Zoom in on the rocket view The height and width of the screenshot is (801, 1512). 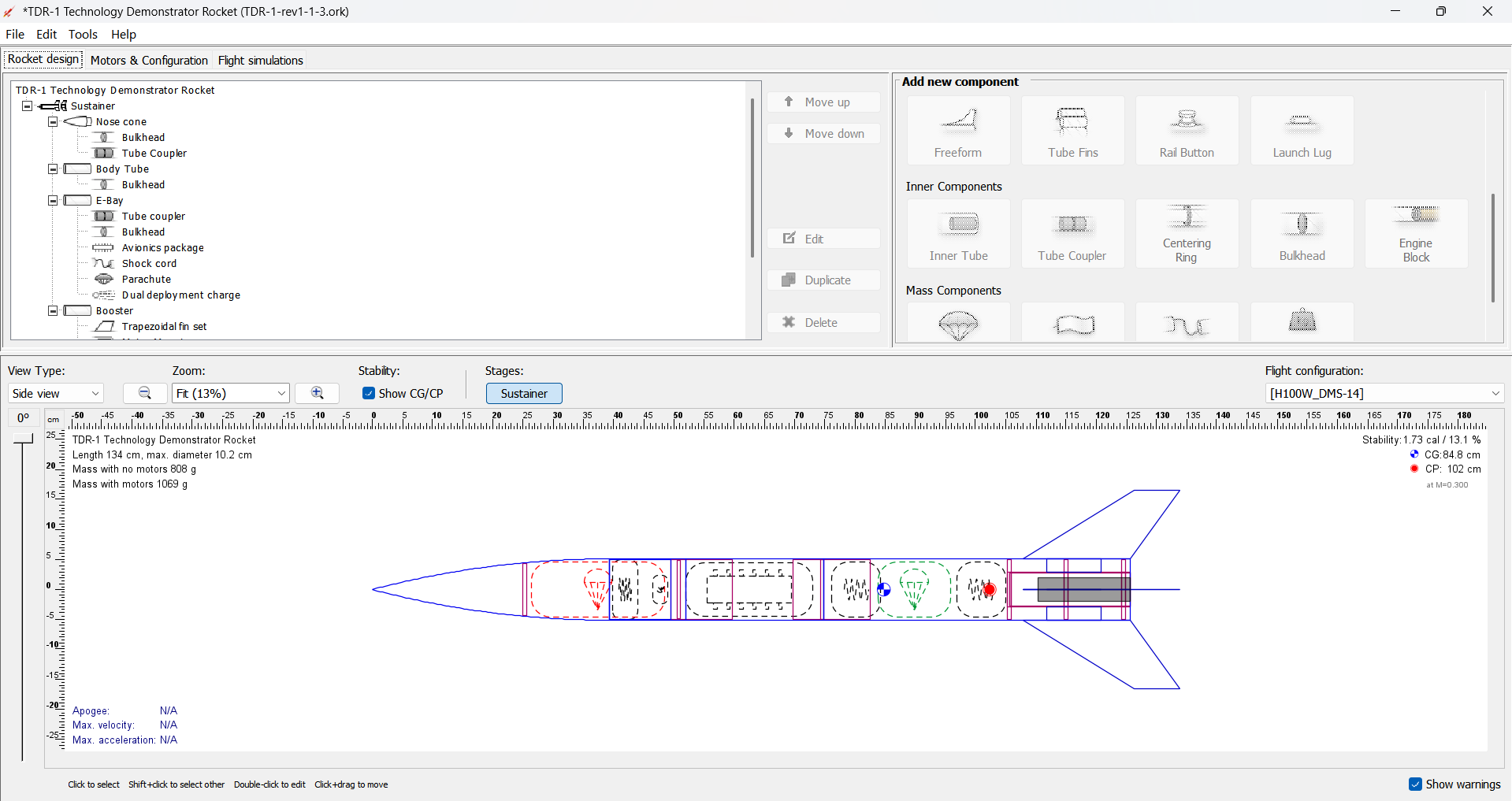click(x=316, y=393)
